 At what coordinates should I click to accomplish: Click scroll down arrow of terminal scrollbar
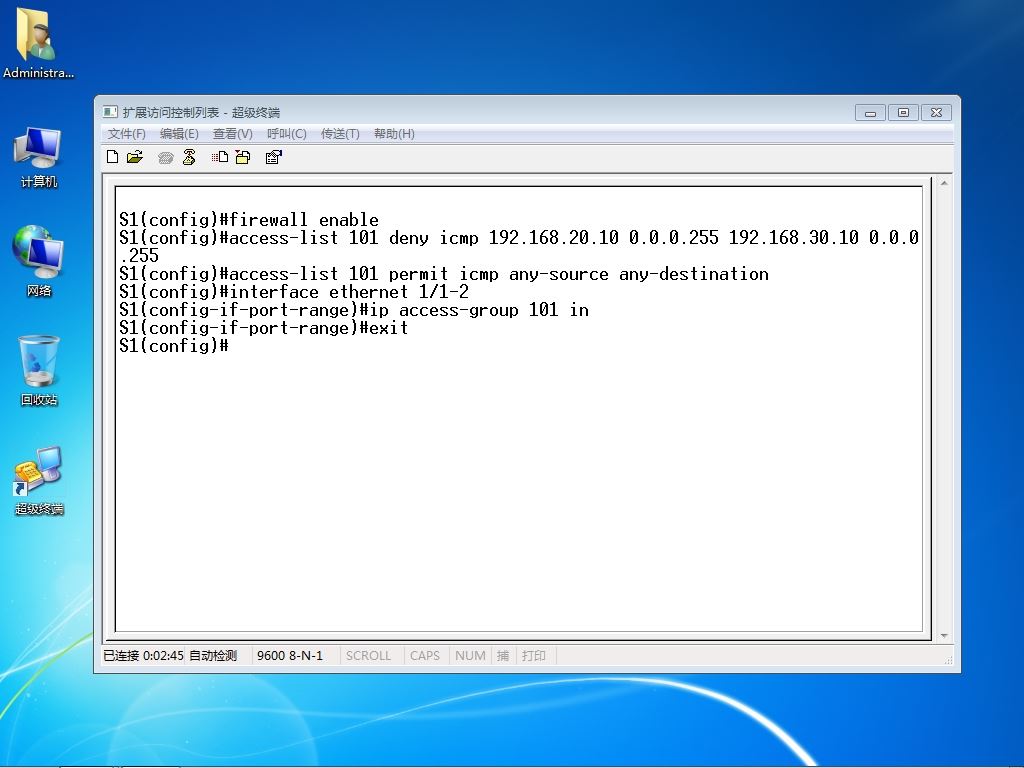tap(944, 635)
